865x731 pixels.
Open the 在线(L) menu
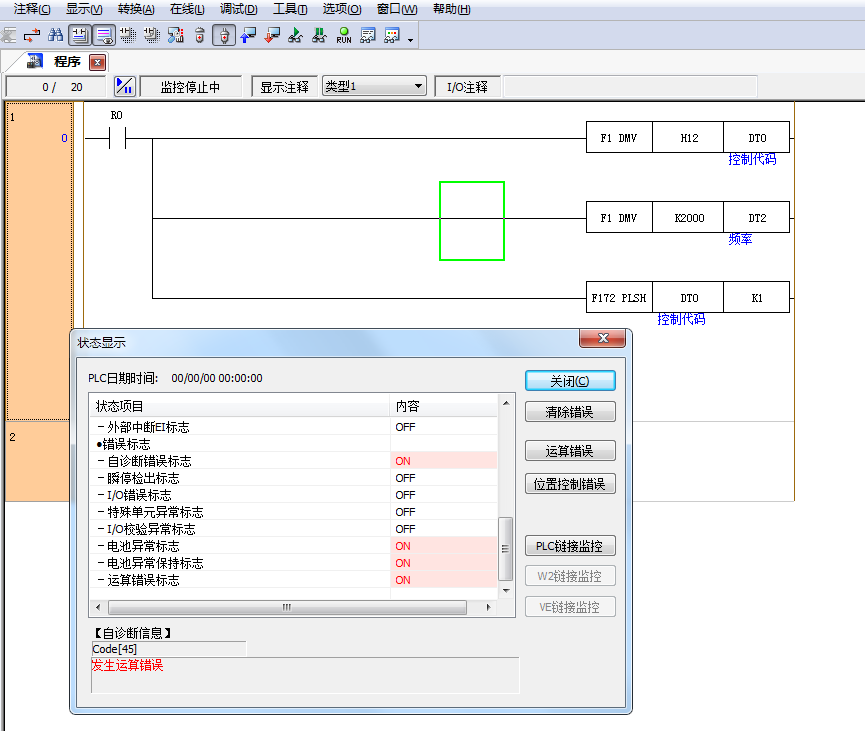187,9
